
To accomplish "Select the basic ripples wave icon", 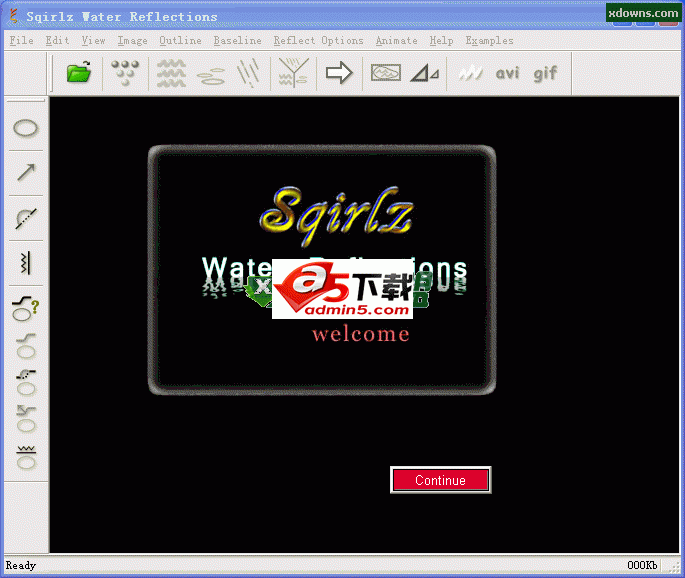I will [x=171, y=73].
